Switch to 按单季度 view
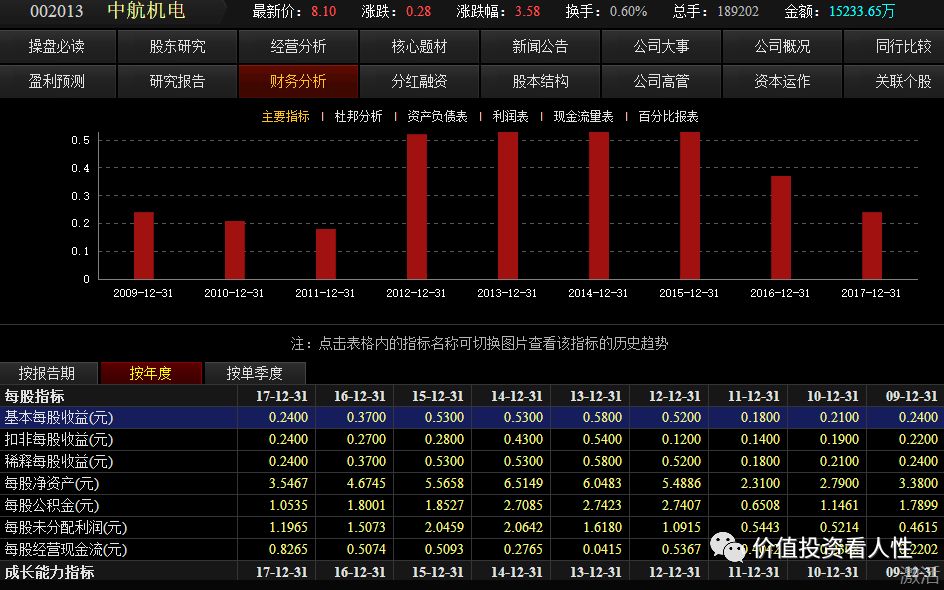Image resolution: width=944 pixels, height=590 pixels. coord(255,373)
